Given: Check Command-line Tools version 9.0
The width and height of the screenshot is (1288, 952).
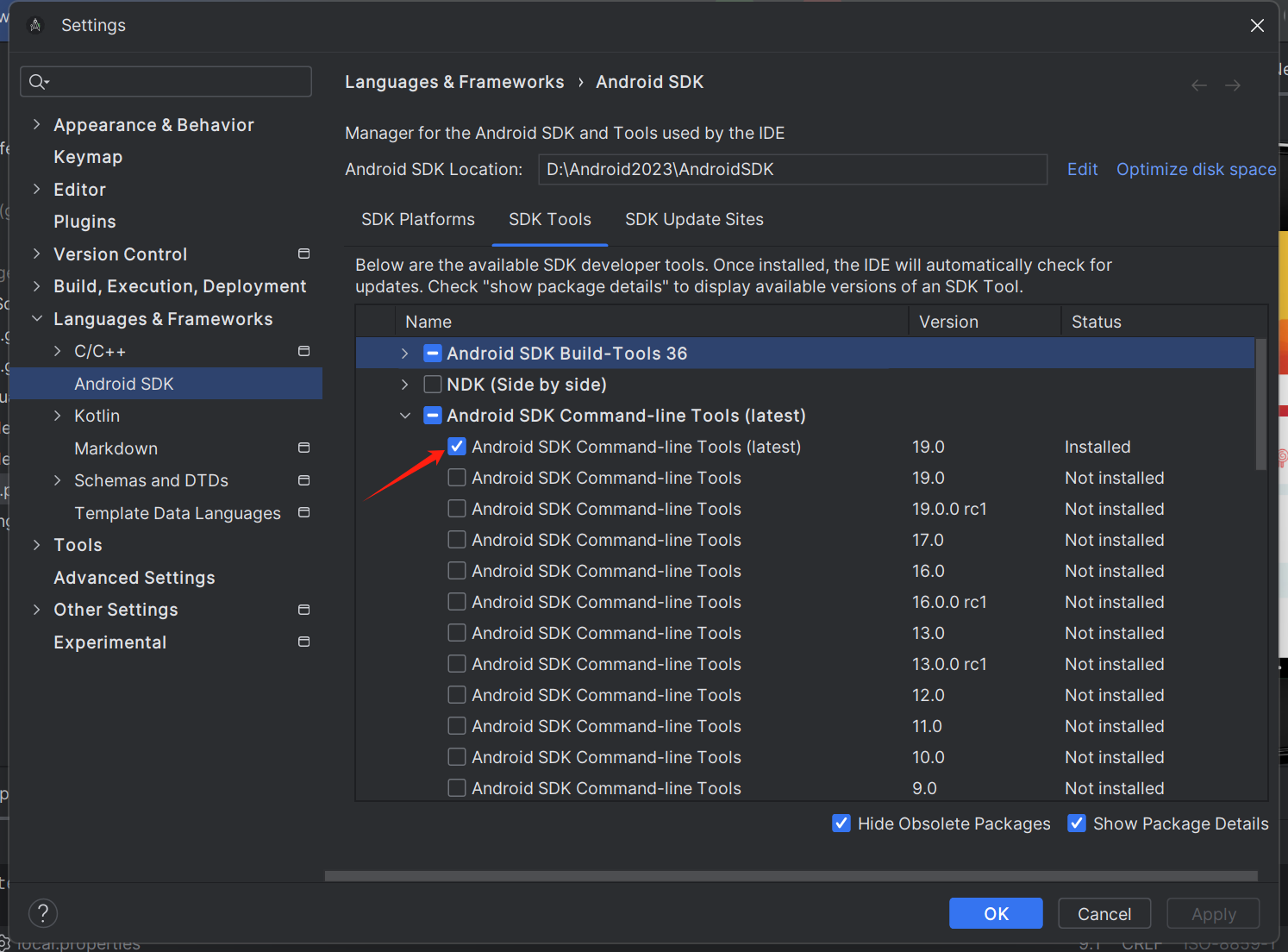Looking at the screenshot, I should pos(457,788).
